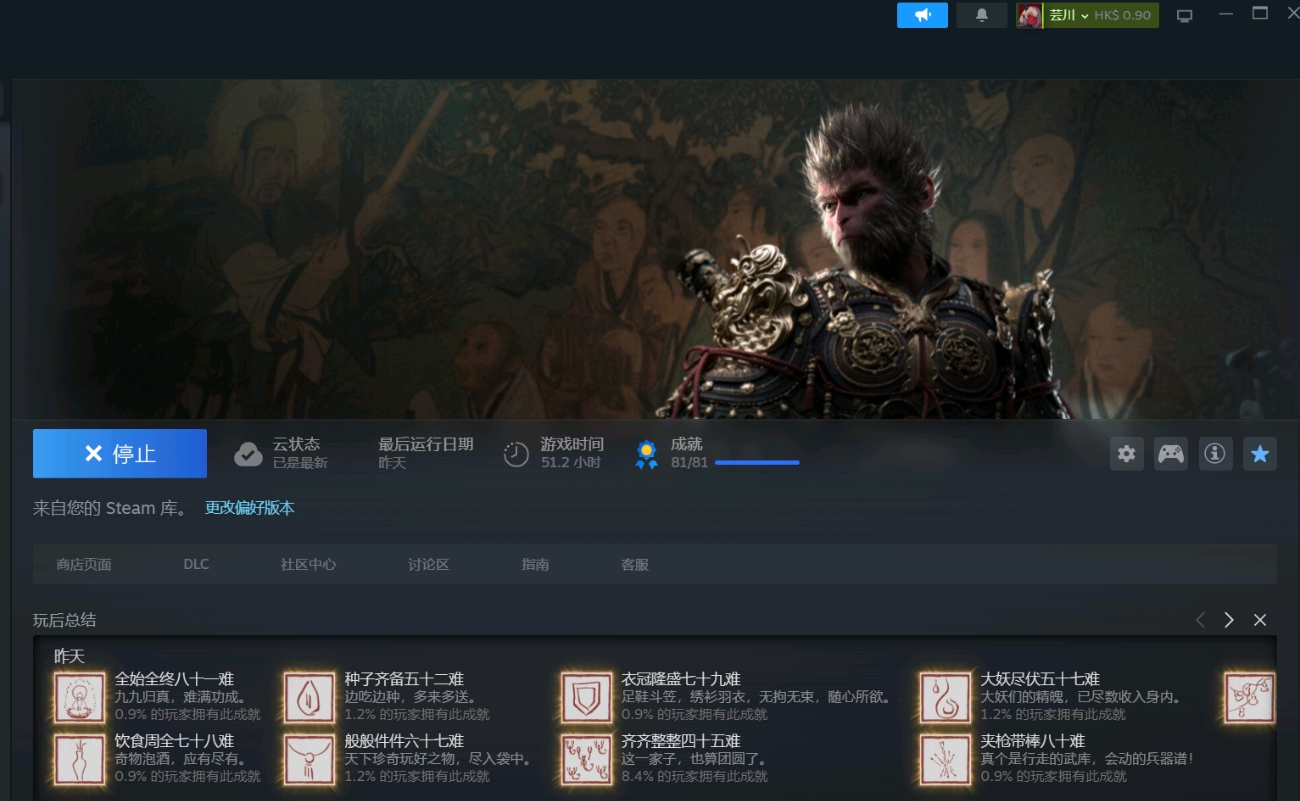Click the 全始全终八十一难 title text

point(174,679)
